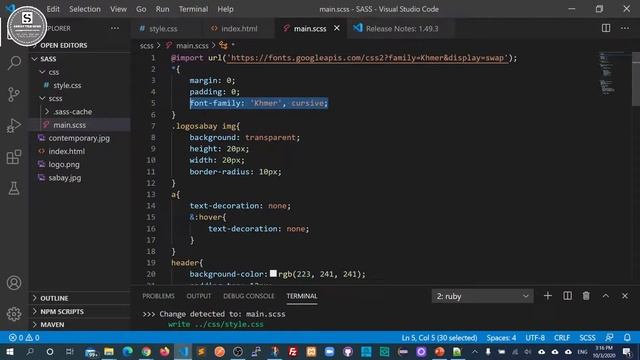640x360 pixels.
Task: Click the notifications bell in status bar
Action: pyautogui.click(x=627, y=338)
